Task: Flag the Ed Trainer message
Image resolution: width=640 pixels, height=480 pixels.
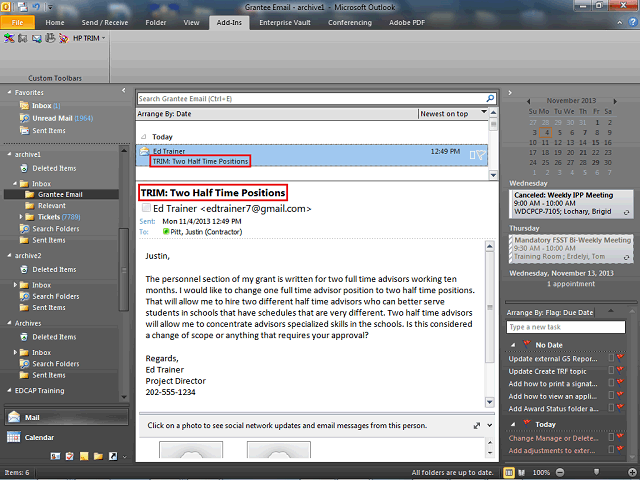Action: point(481,155)
